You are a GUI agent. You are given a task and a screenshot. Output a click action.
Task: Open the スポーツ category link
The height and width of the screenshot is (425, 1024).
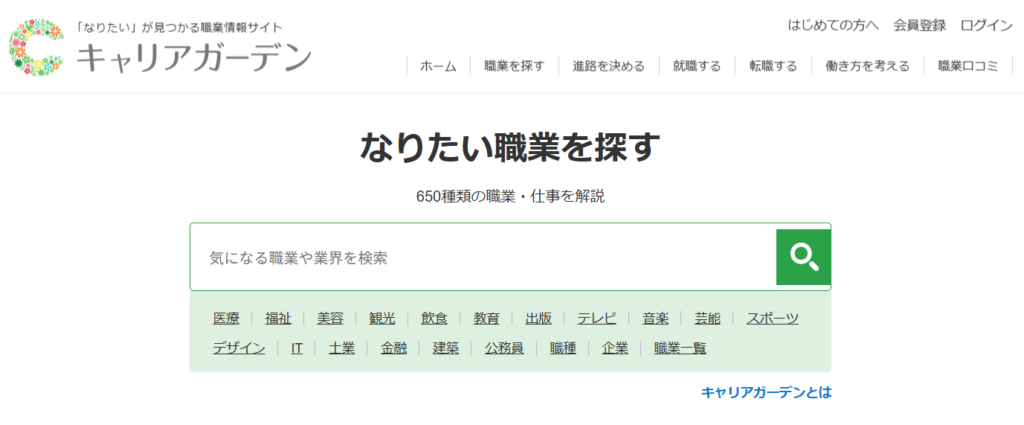tap(773, 319)
